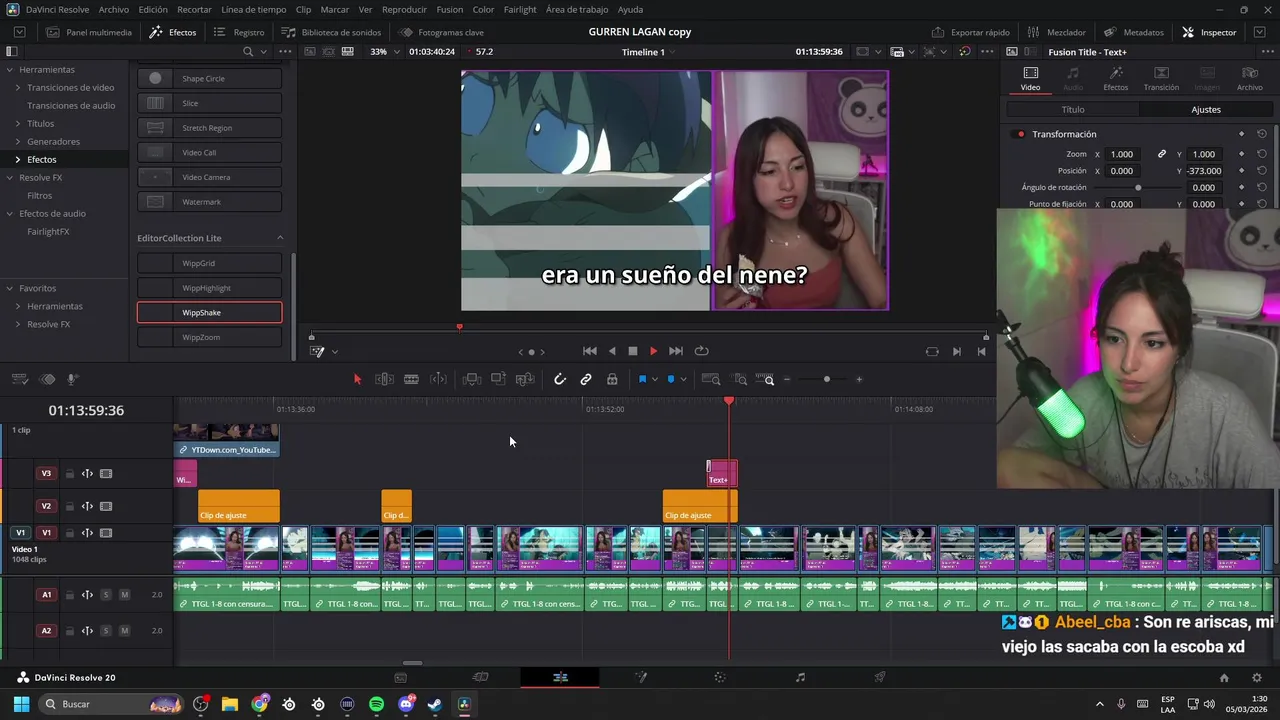
Task: Collapse the EditorCollection Lite group
Action: tap(280, 238)
